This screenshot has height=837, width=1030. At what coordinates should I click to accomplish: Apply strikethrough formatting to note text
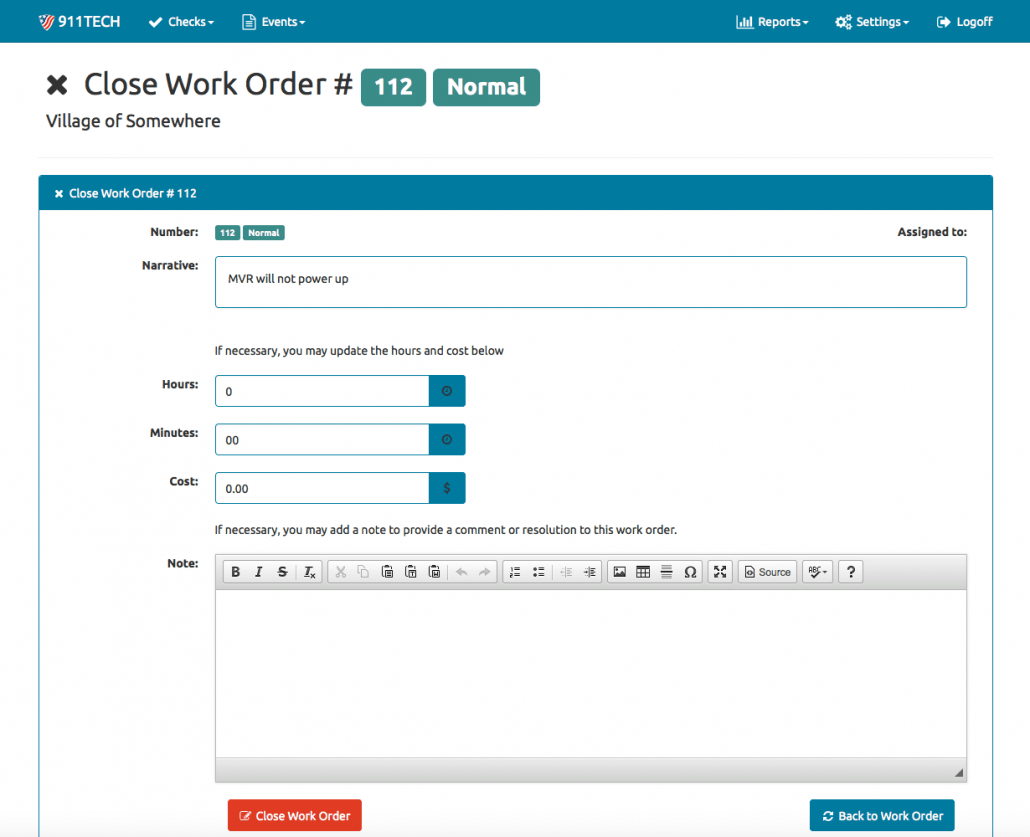click(283, 571)
